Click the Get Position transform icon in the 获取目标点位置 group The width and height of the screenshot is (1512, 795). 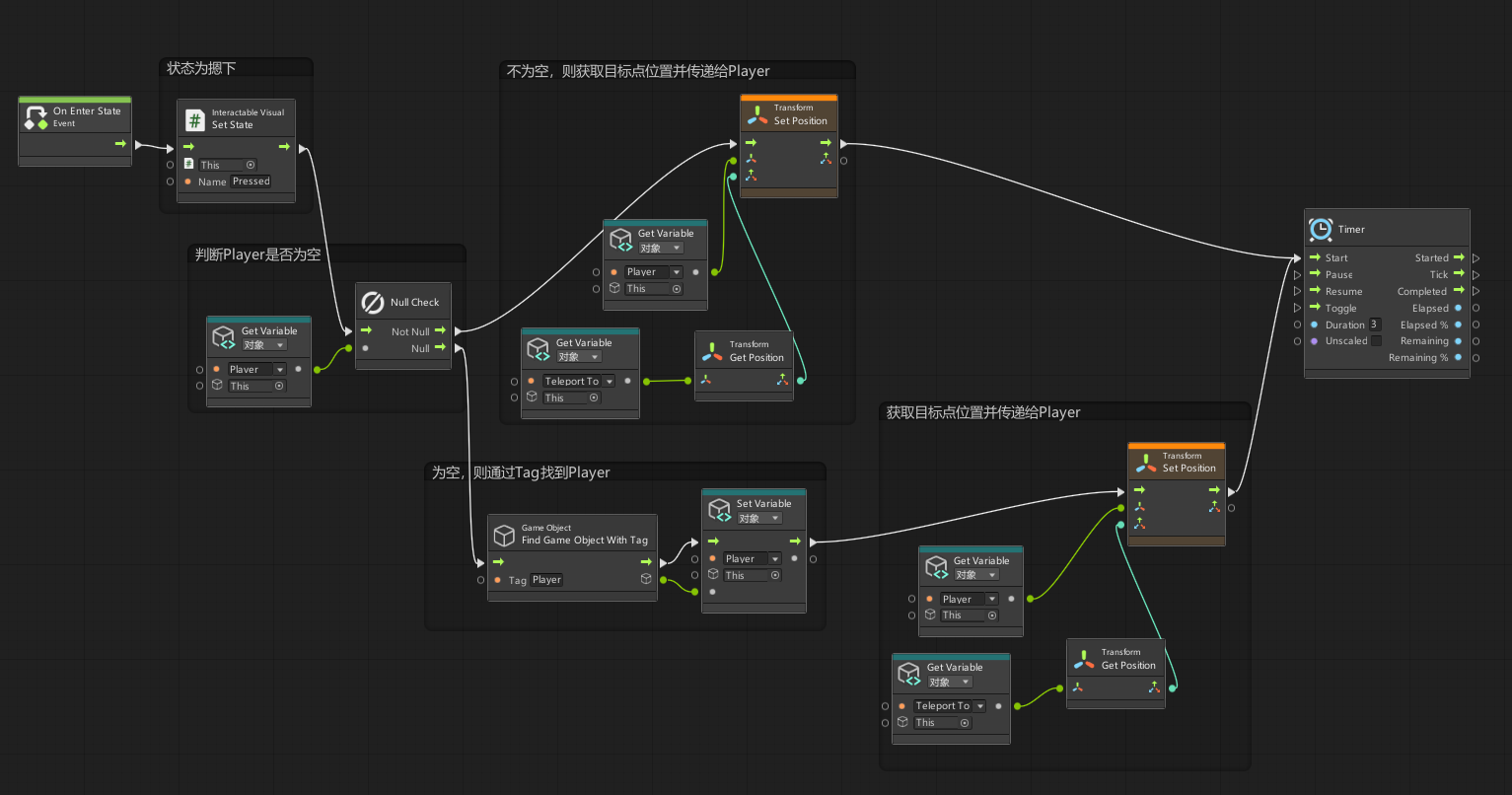pos(1084,659)
